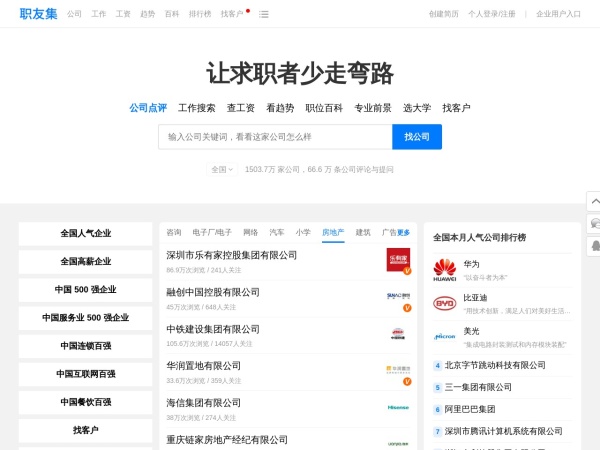Click the 乐有家 red company logo

(398, 259)
